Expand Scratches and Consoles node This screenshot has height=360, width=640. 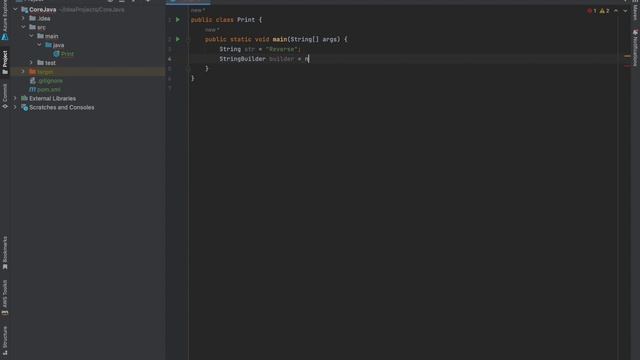(x=16, y=107)
